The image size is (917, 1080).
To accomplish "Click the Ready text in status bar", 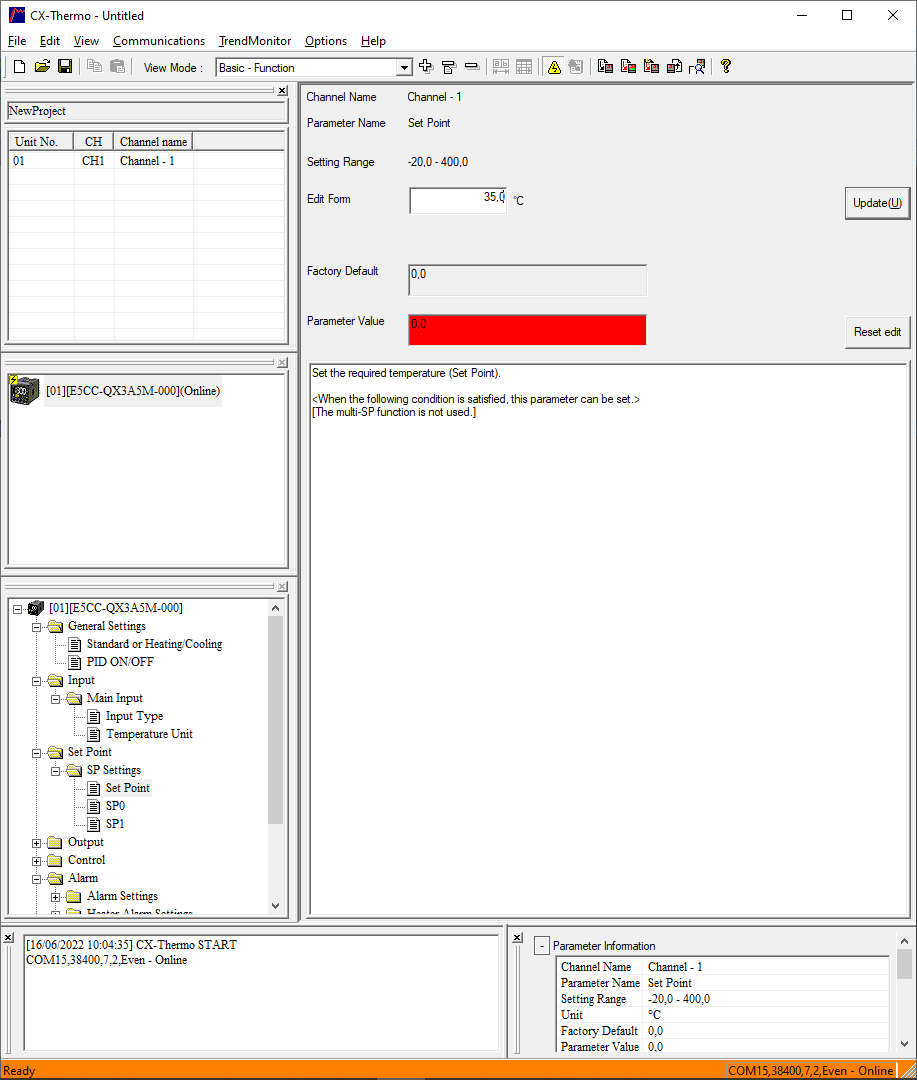I will click(x=19, y=1071).
